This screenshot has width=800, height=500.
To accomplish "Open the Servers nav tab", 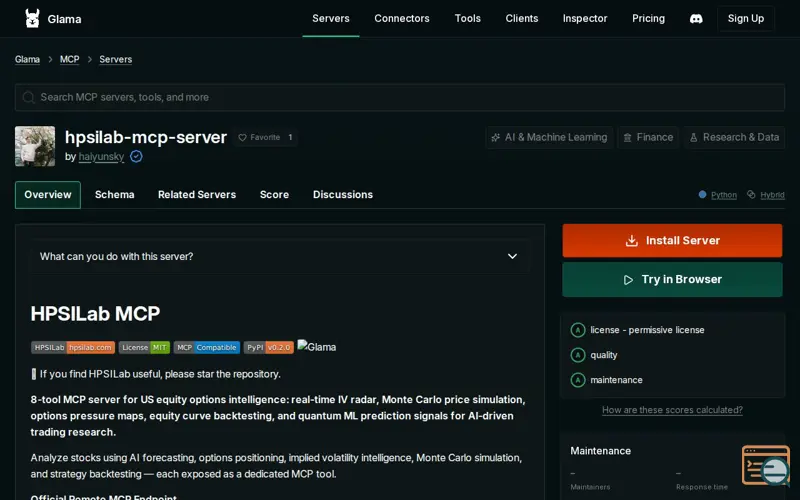I will [331, 19].
